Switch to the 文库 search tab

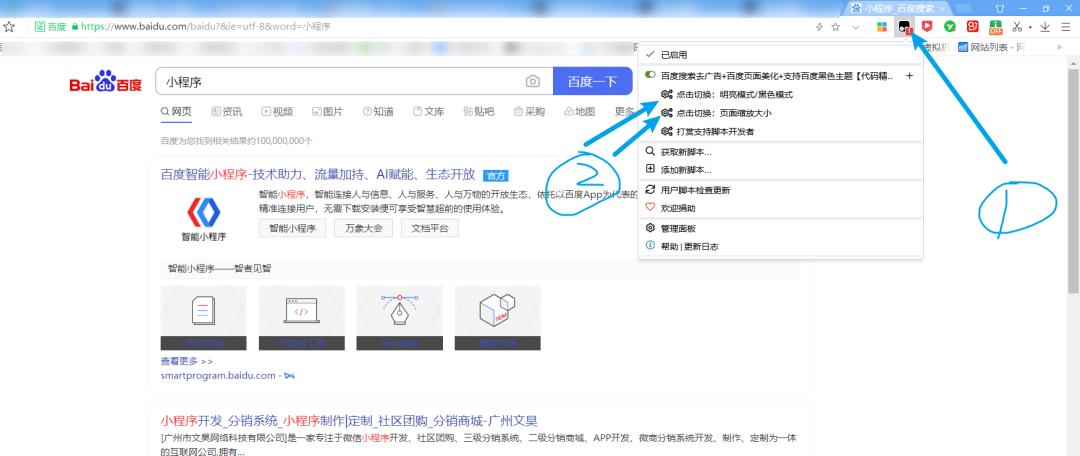[428, 112]
